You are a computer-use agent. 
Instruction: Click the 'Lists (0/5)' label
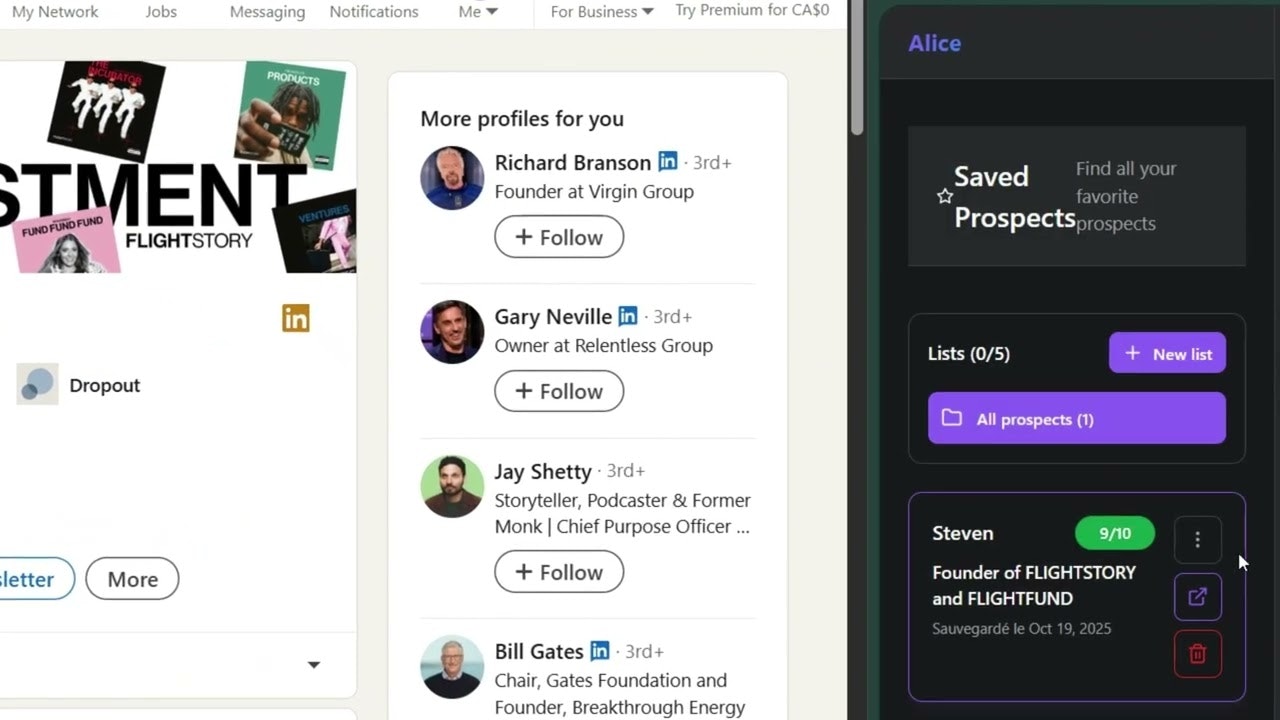click(x=969, y=353)
